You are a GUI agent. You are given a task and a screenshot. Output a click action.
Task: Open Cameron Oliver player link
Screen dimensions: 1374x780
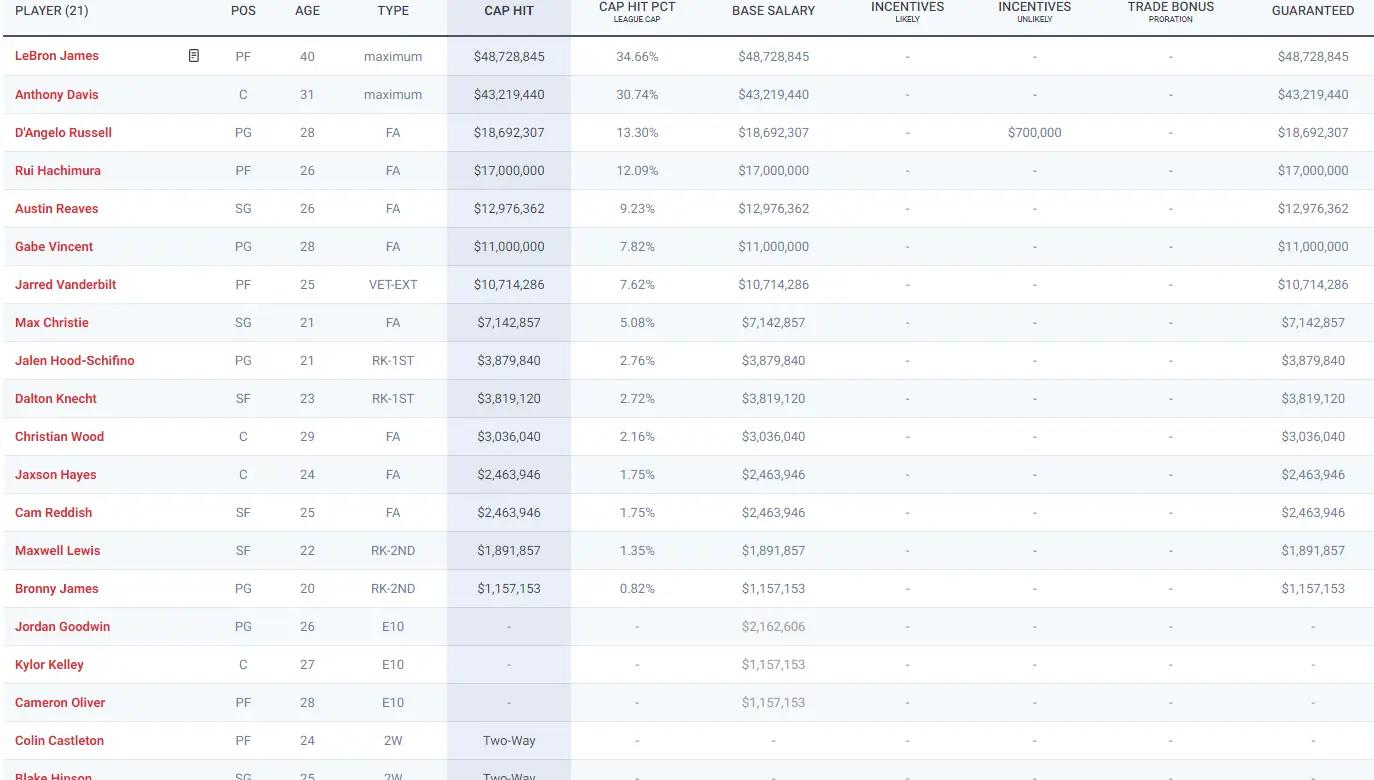click(x=60, y=702)
